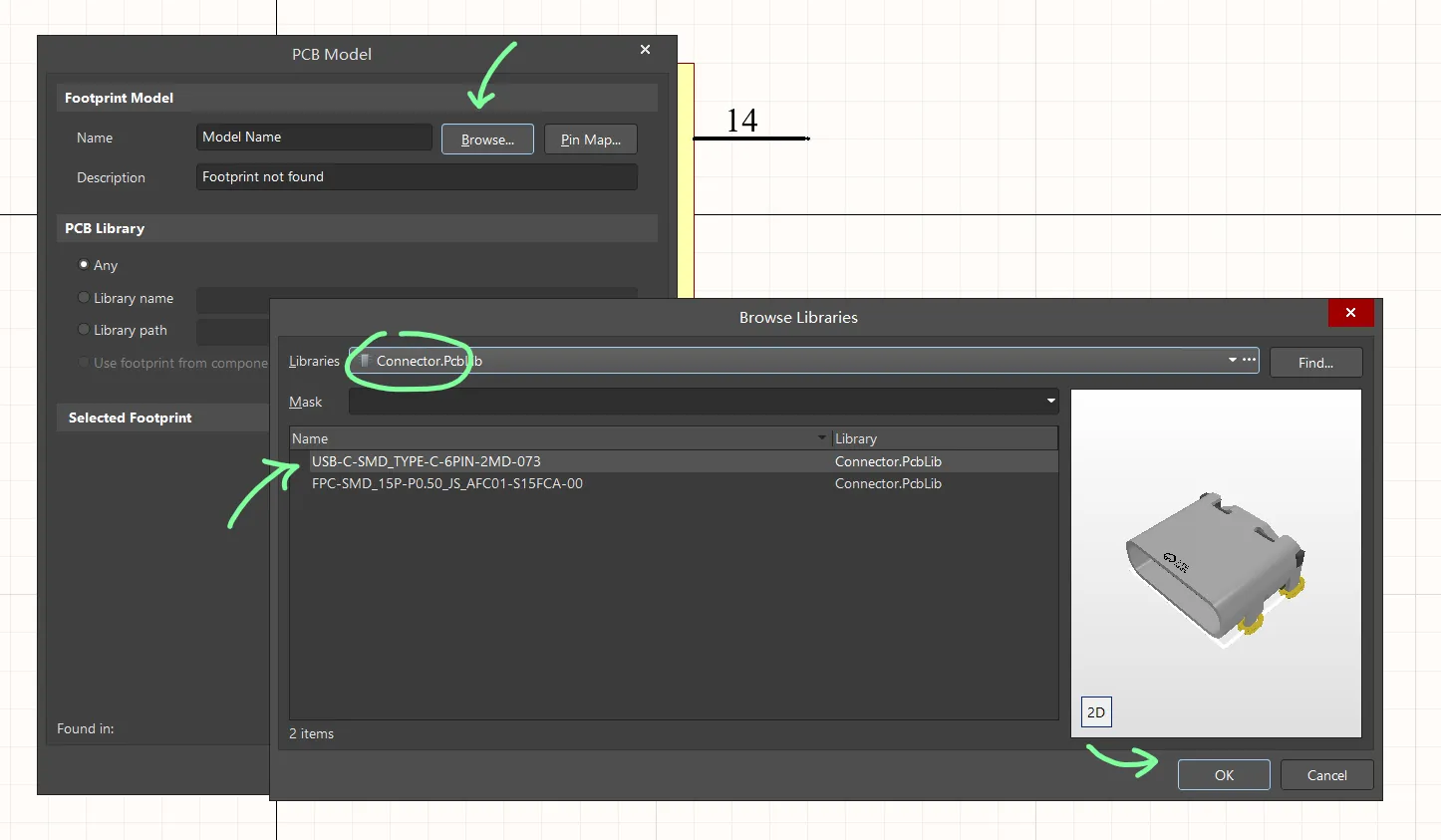Click the Cancel button in Browse Libraries

pos(1326,775)
